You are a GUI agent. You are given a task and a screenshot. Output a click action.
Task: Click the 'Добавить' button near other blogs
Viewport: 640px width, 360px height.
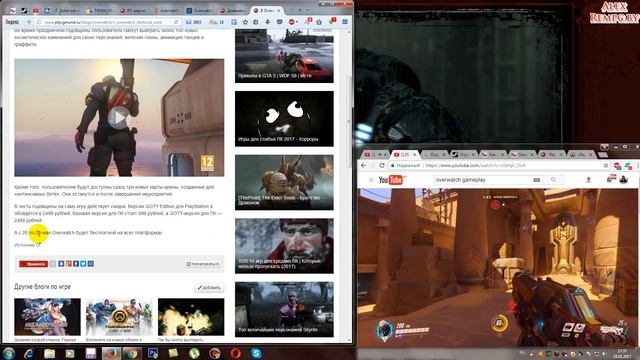point(209,287)
